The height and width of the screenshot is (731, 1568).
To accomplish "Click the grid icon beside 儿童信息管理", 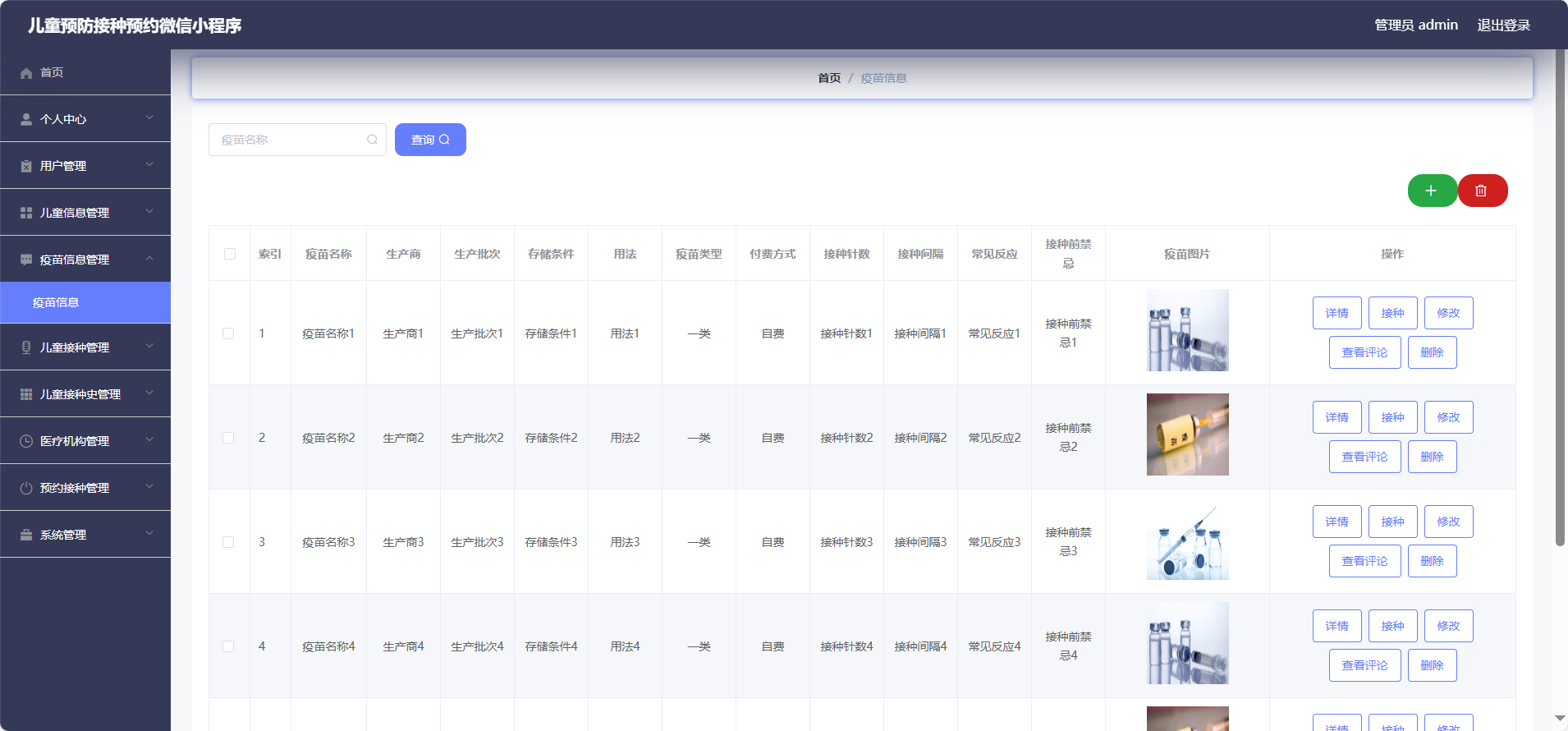I will coord(26,214).
